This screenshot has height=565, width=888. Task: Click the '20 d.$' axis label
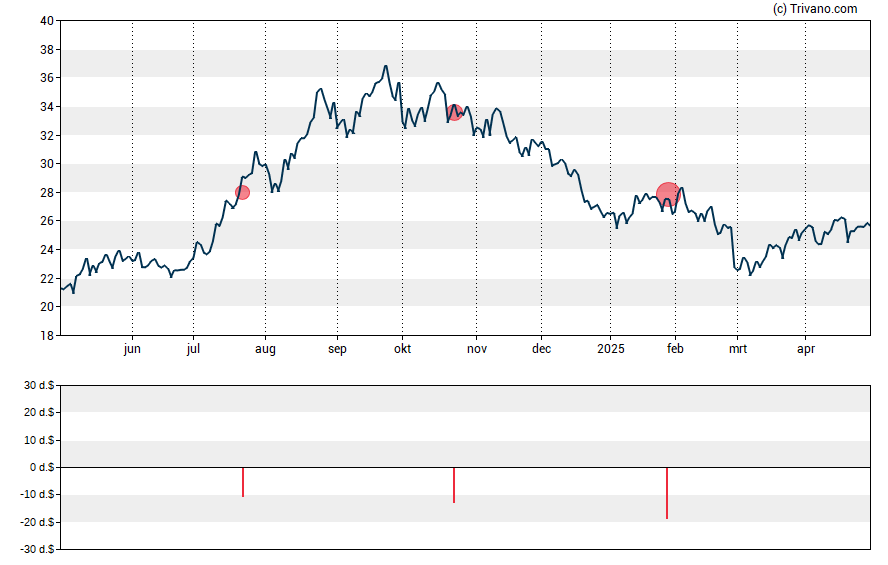coord(39,413)
